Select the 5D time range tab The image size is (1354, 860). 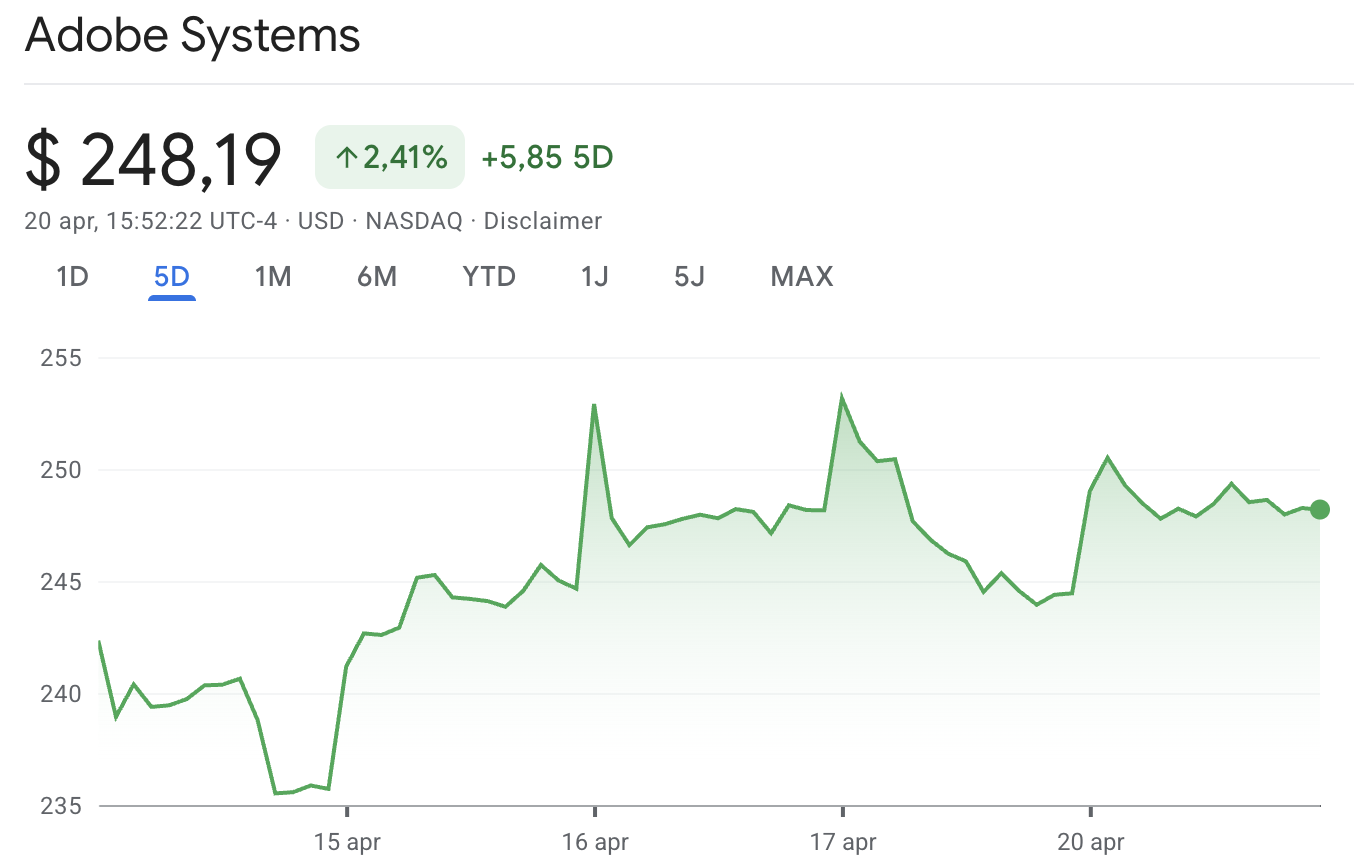172,276
